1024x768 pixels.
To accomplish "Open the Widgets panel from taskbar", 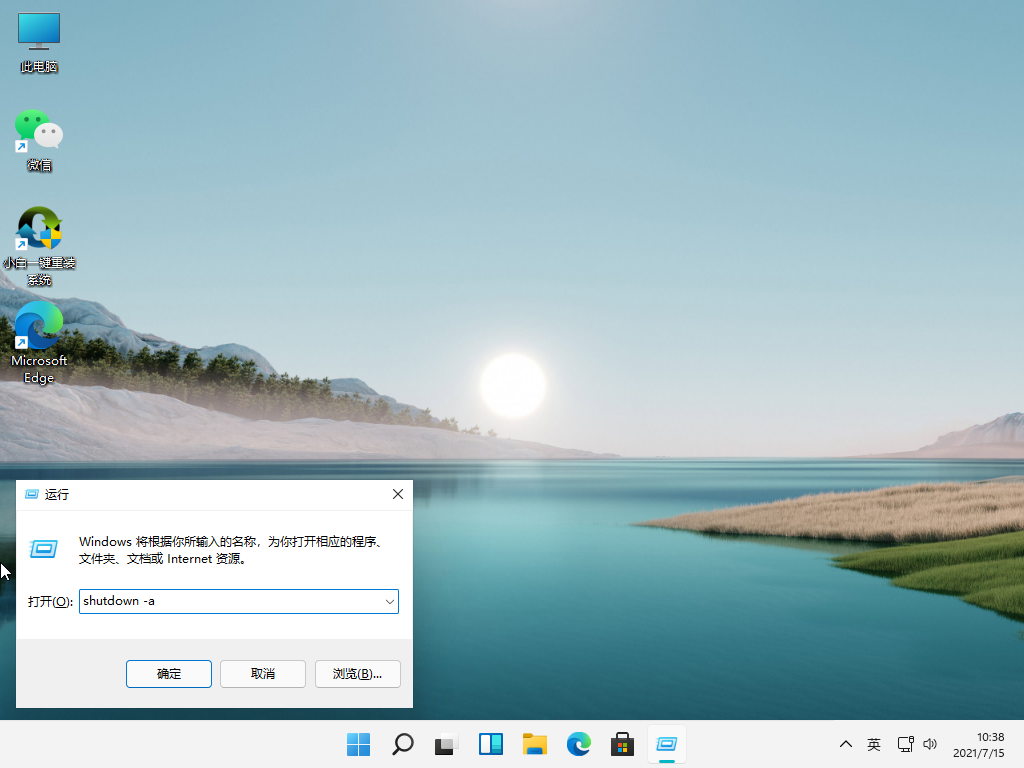I will coord(490,744).
